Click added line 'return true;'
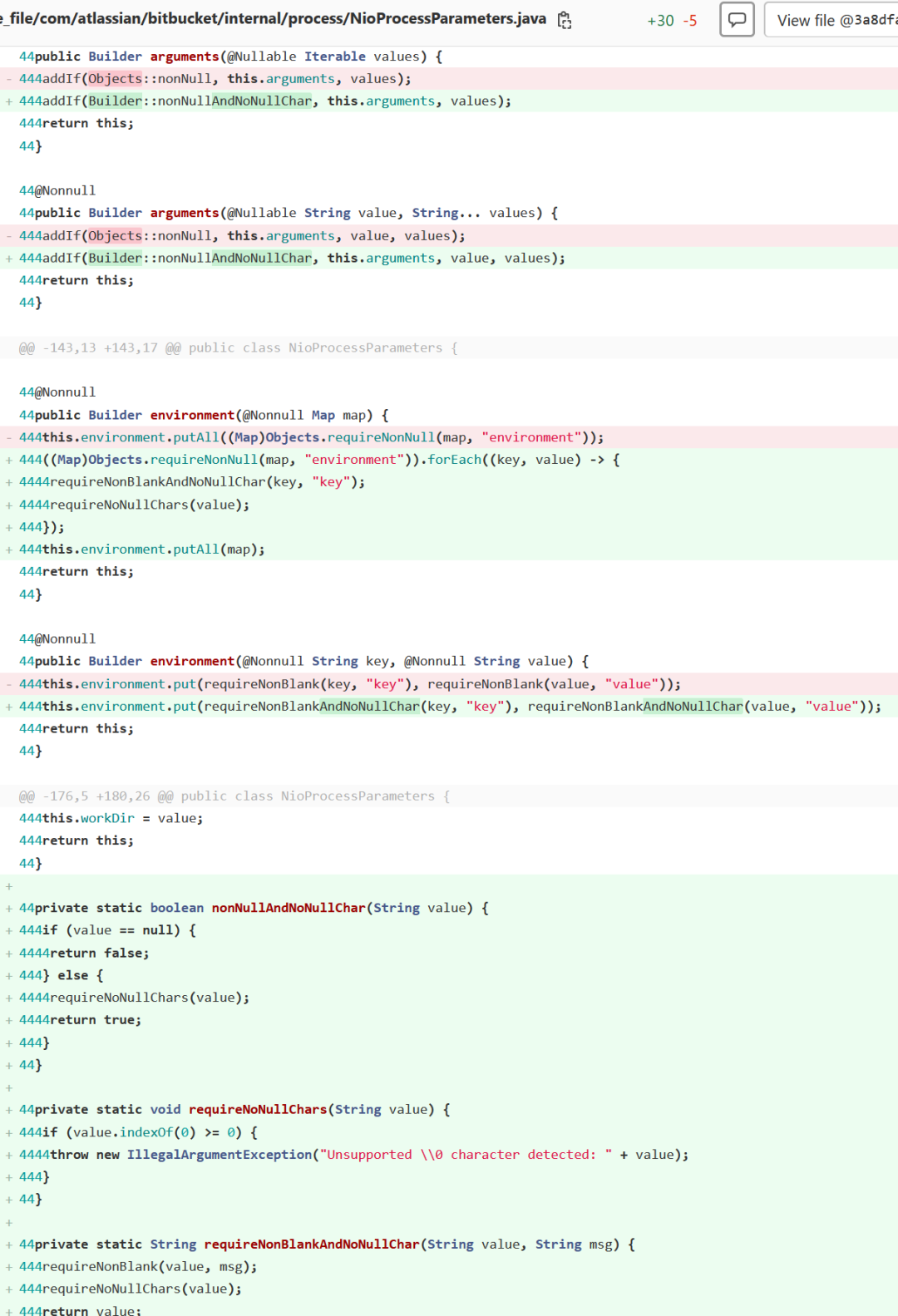 [449, 1020]
